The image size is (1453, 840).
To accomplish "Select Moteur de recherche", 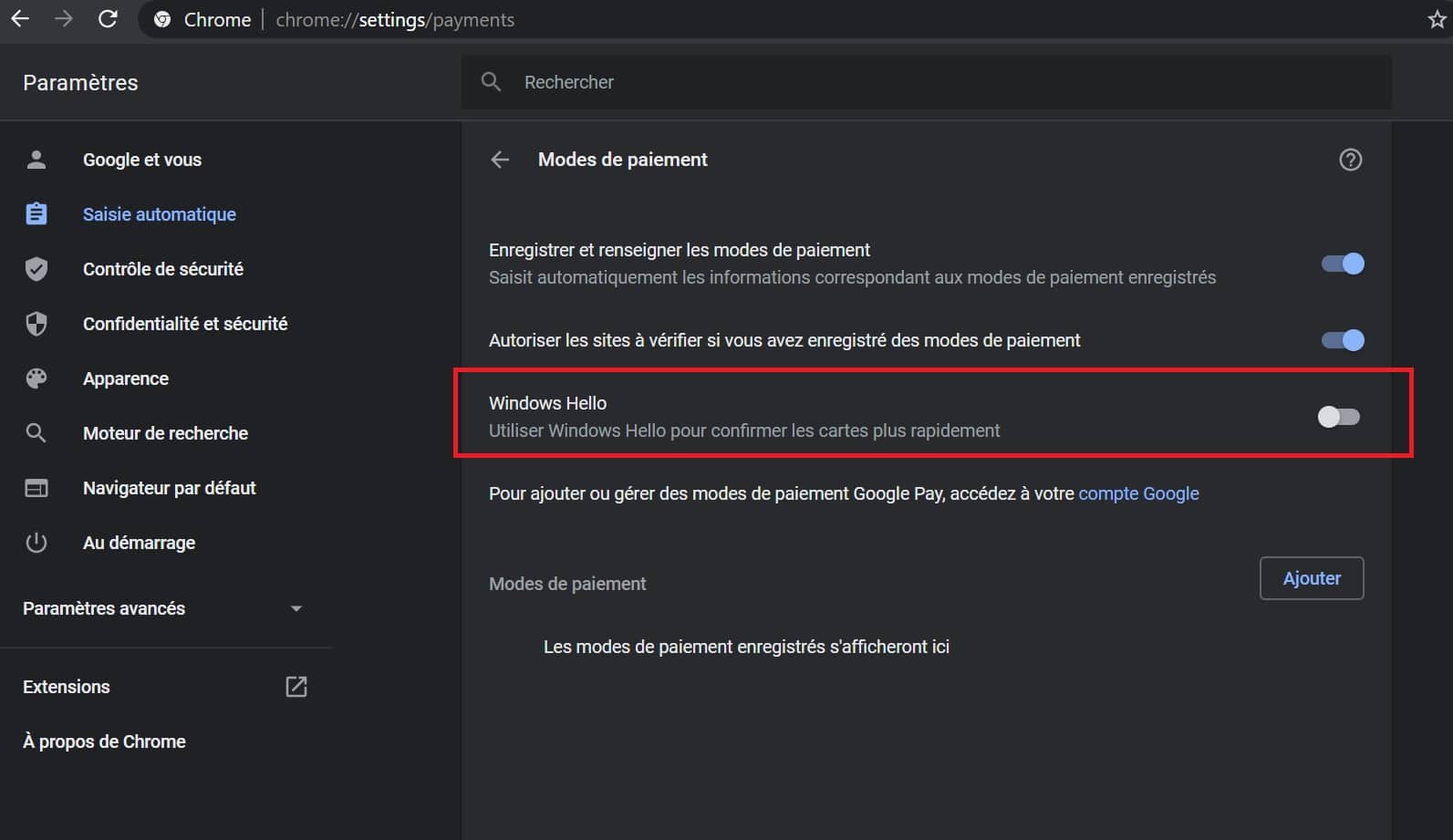I will [165, 433].
